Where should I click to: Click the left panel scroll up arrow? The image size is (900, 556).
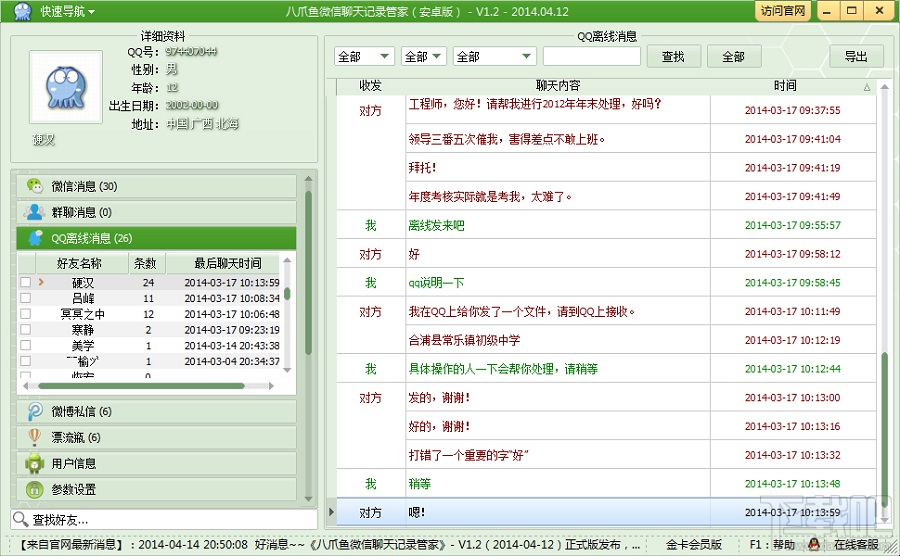(x=308, y=179)
